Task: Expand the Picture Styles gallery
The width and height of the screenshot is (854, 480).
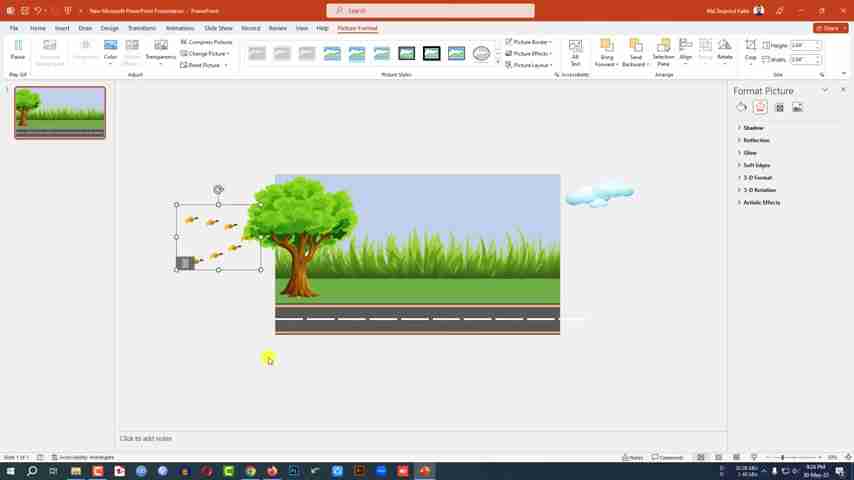Action: [498, 62]
